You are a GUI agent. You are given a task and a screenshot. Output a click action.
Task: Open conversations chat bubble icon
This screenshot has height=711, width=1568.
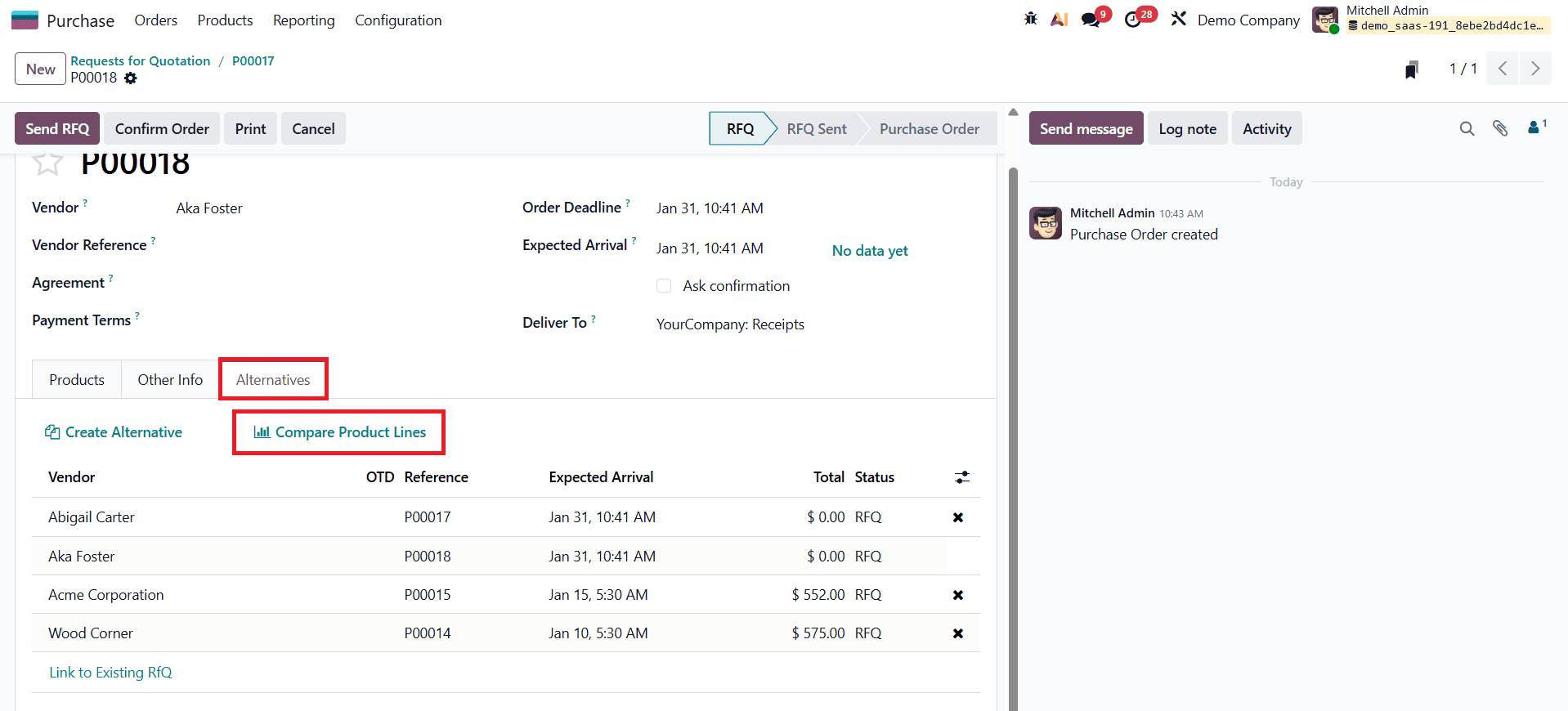[x=1091, y=19]
